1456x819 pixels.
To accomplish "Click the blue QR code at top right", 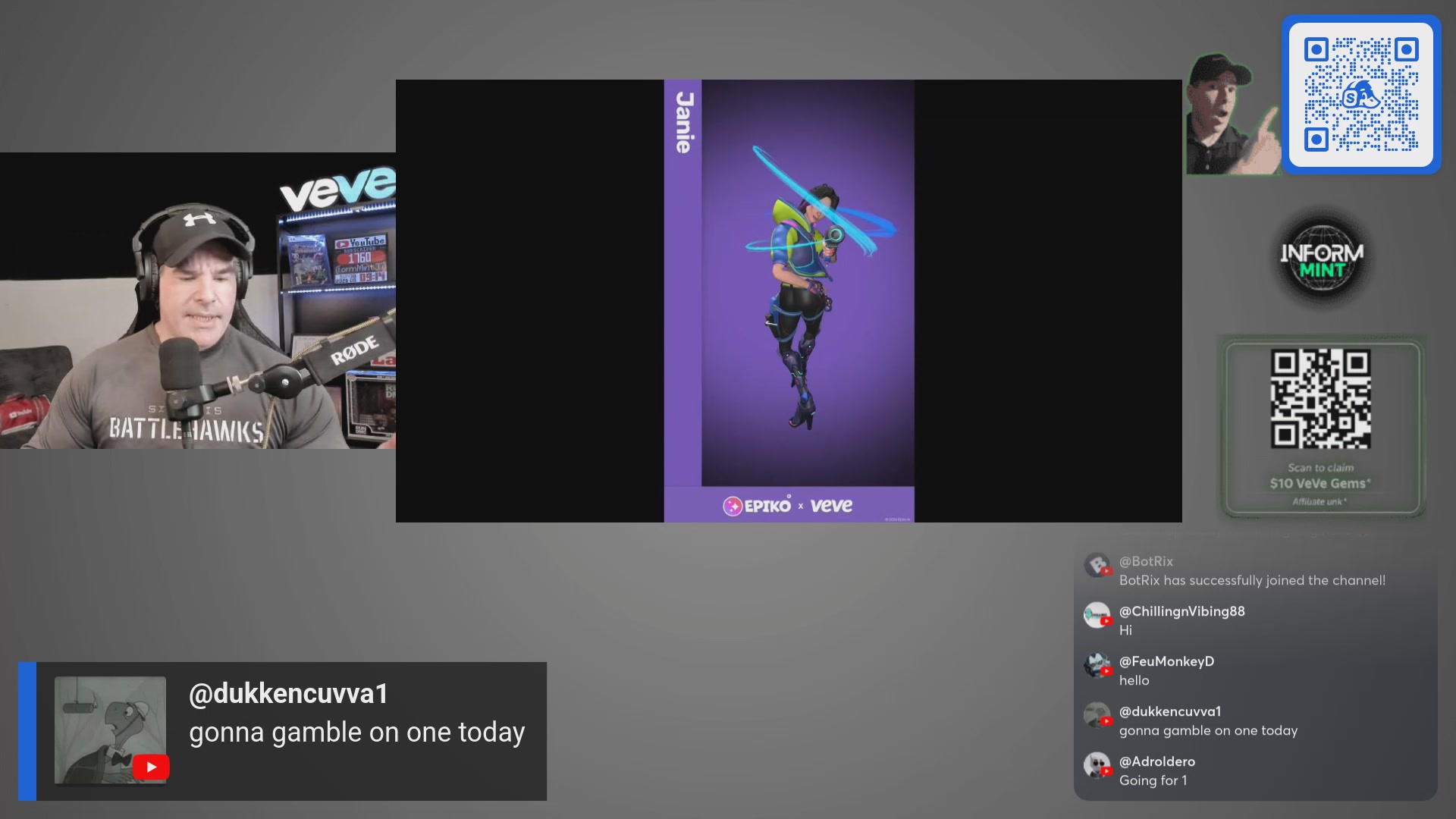I will coord(1361,94).
